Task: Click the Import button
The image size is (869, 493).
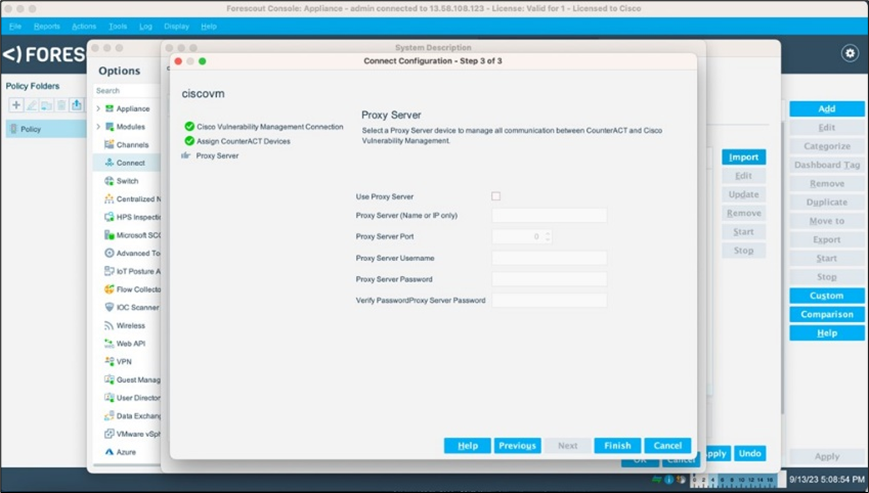Action: point(744,157)
